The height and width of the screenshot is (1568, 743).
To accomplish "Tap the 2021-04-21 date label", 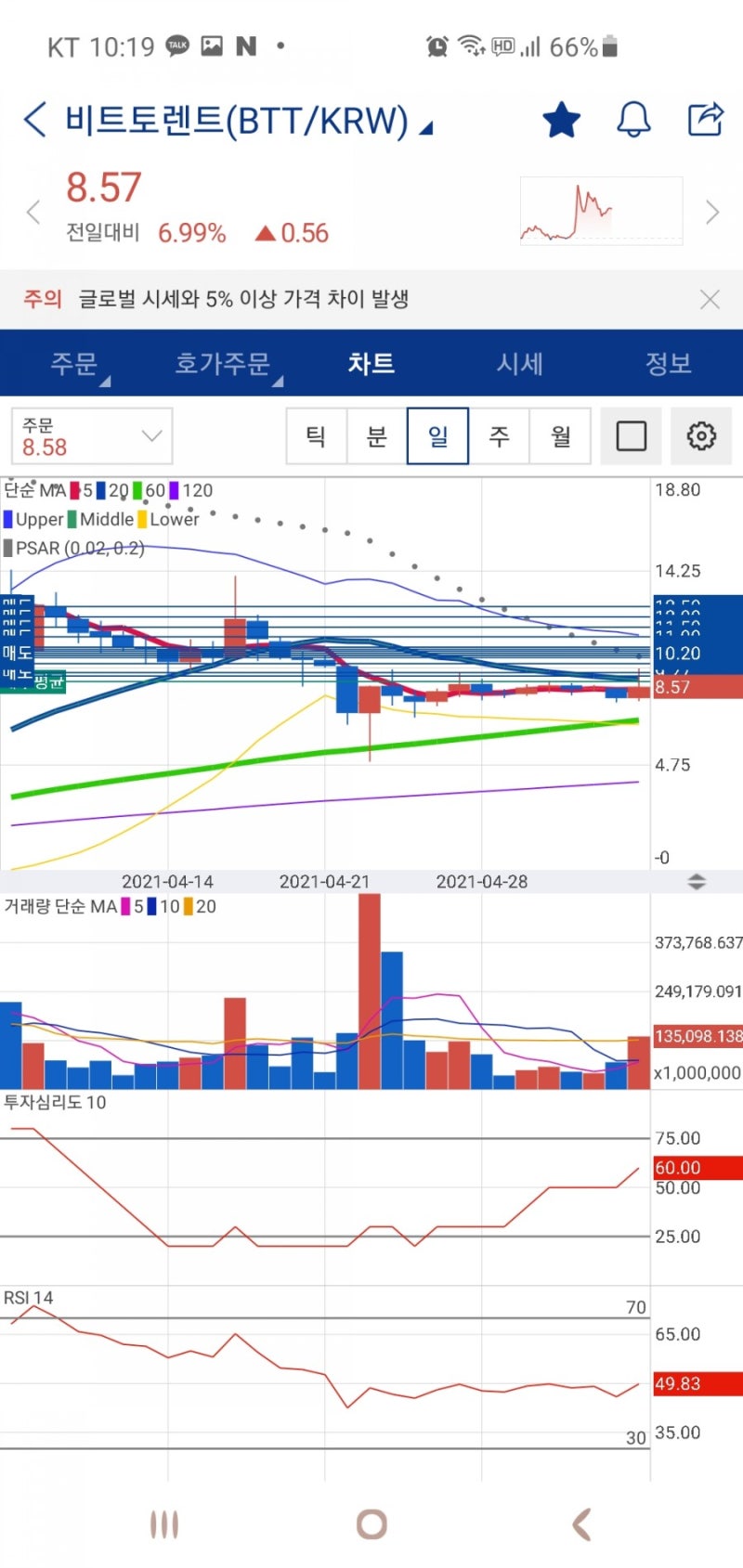I will point(324,881).
